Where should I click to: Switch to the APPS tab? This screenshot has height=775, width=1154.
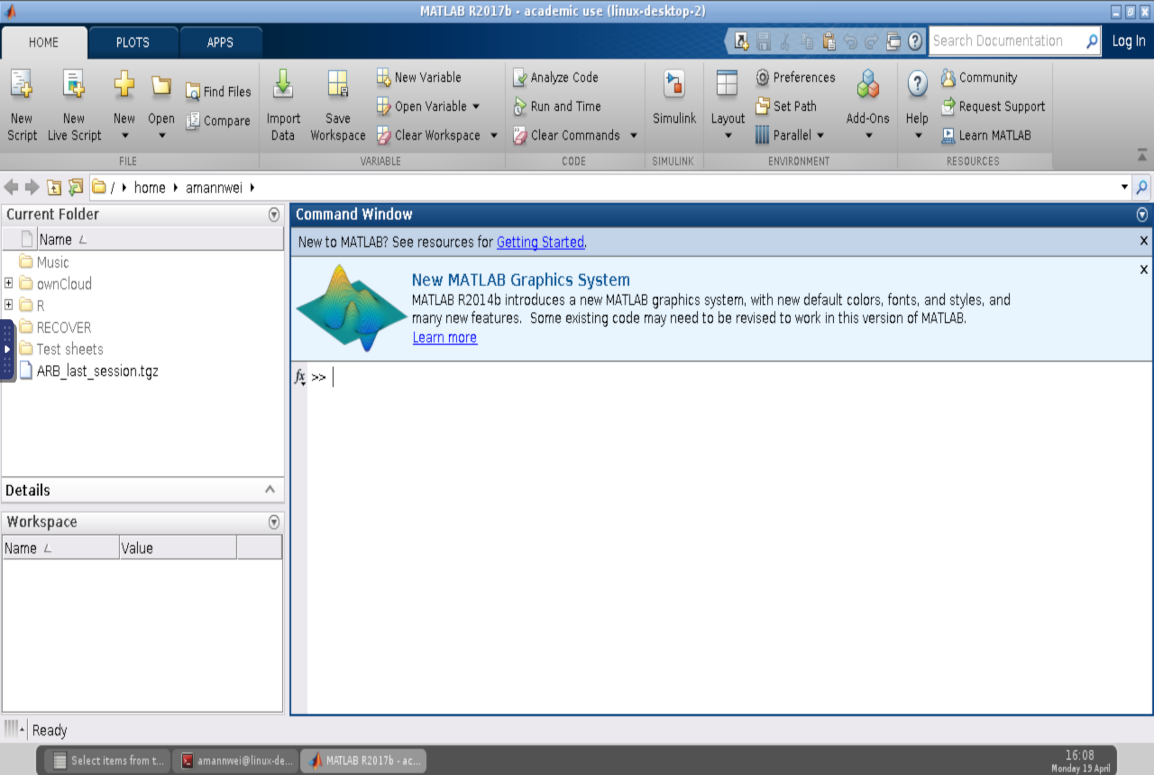[x=220, y=42]
